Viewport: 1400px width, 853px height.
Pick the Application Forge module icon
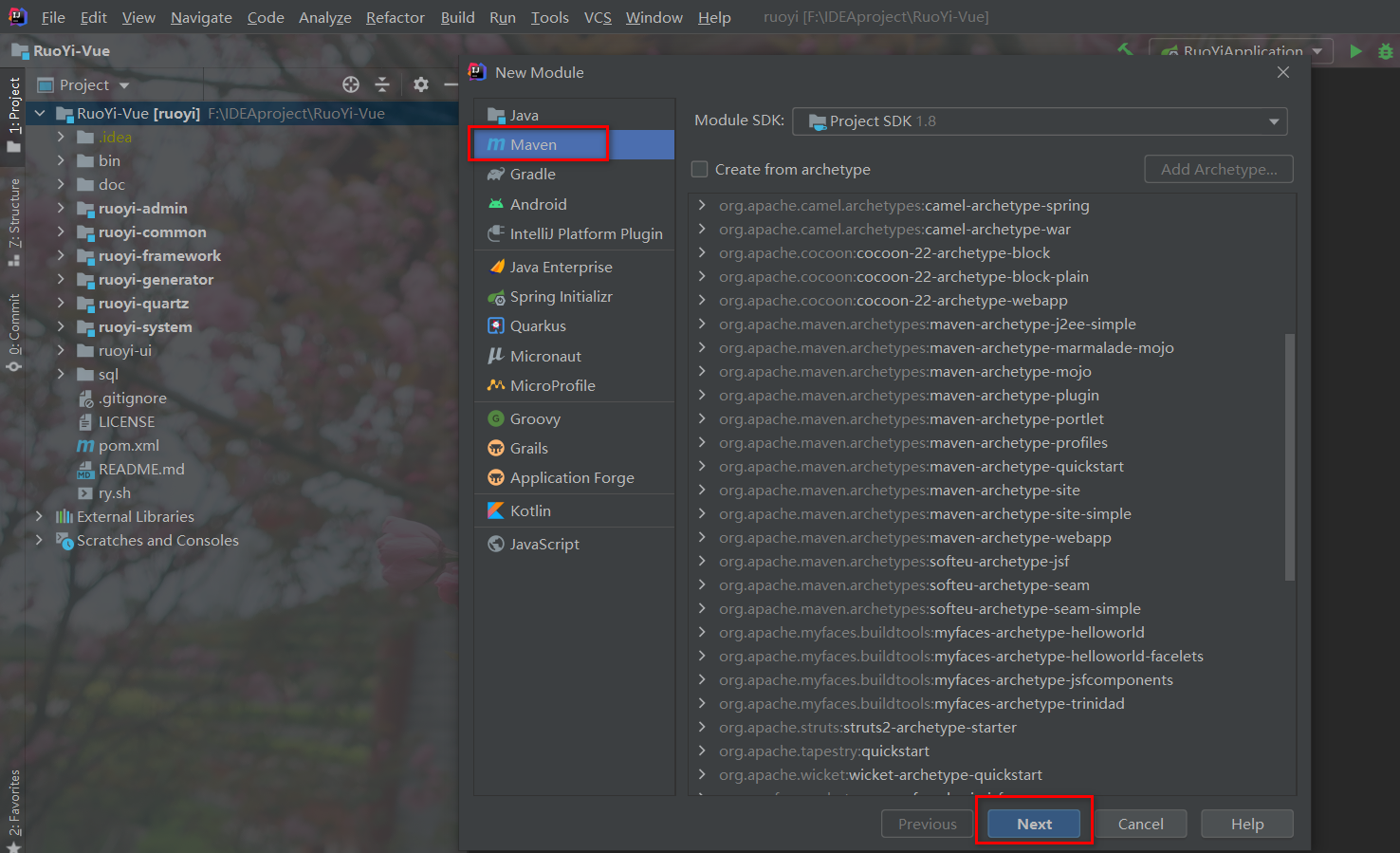pos(496,477)
